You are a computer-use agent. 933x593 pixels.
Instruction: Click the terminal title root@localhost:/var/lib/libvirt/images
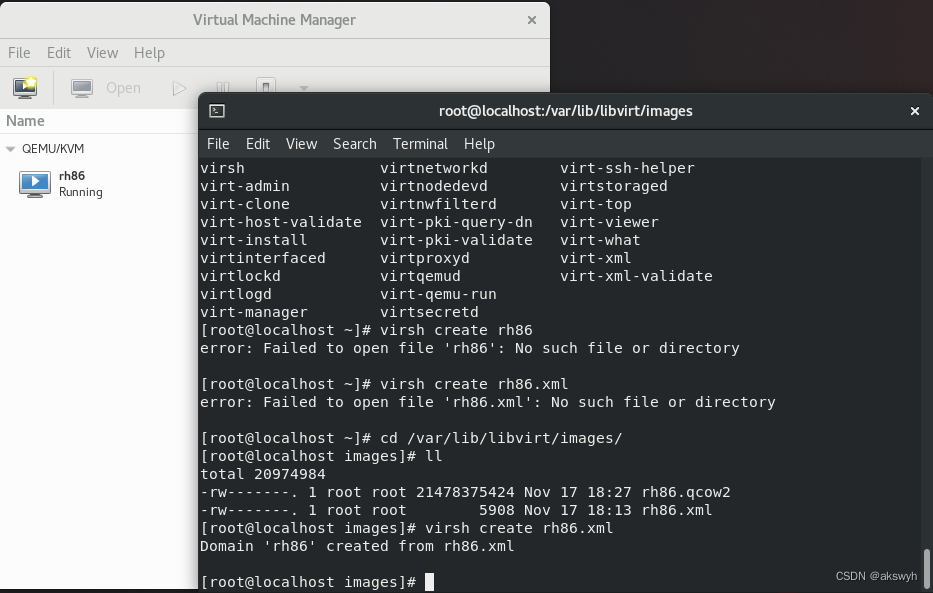click(565, 111)
